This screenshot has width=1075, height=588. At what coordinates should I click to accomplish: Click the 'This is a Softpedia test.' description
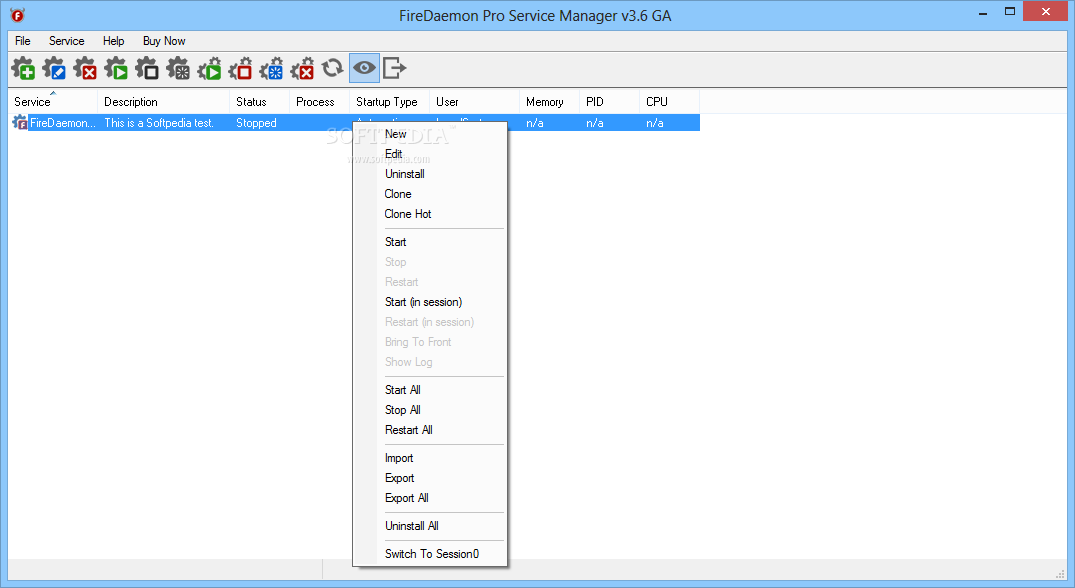(x=159, y=123)
